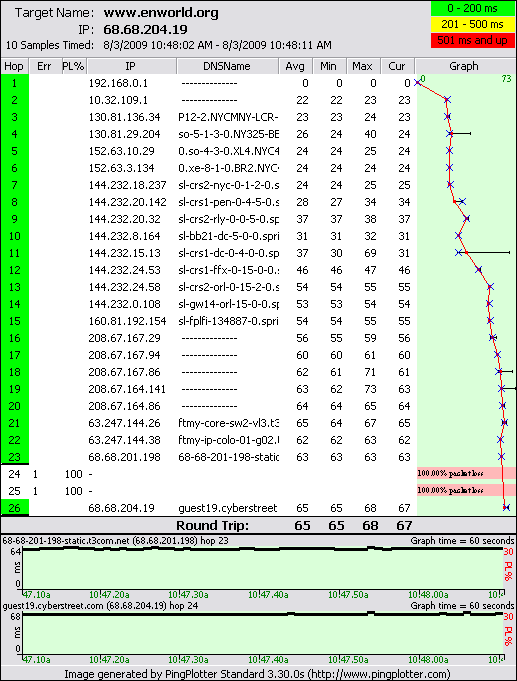
Task: Click the Max column header
Action: pyautogui.click(x=363, y=66)
